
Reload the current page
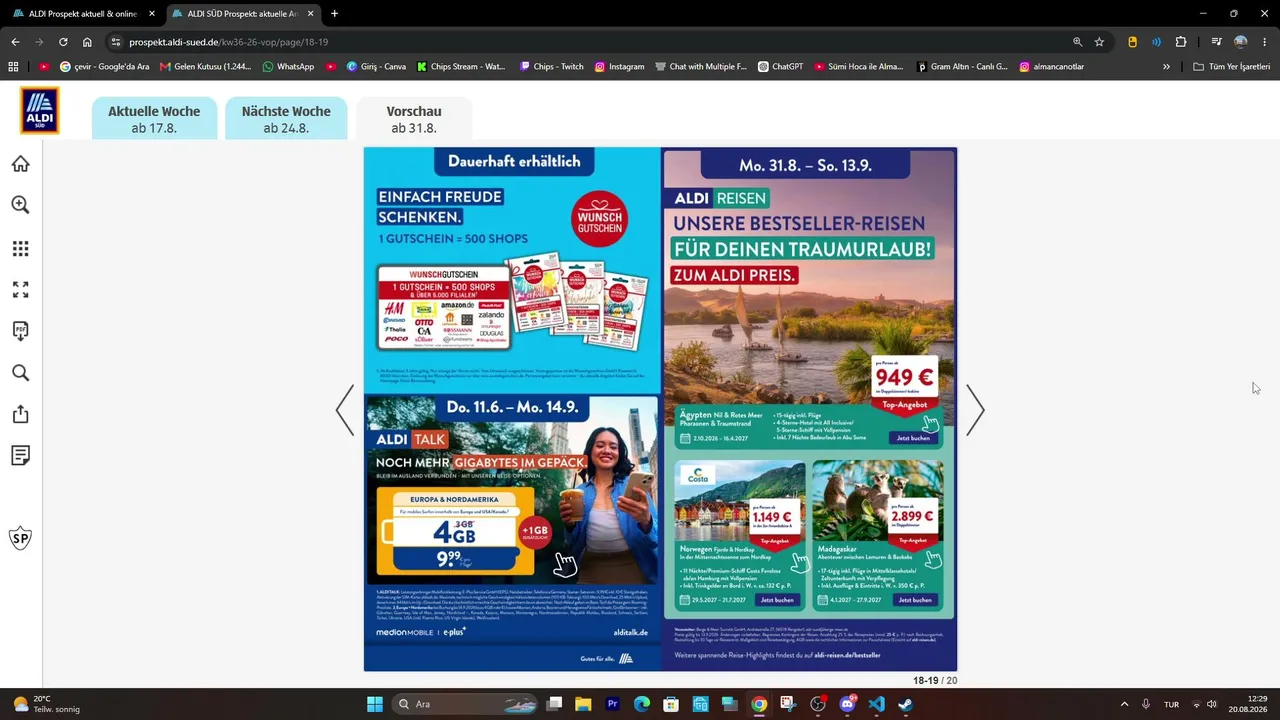pyautogui.click(x=63, y=42)
